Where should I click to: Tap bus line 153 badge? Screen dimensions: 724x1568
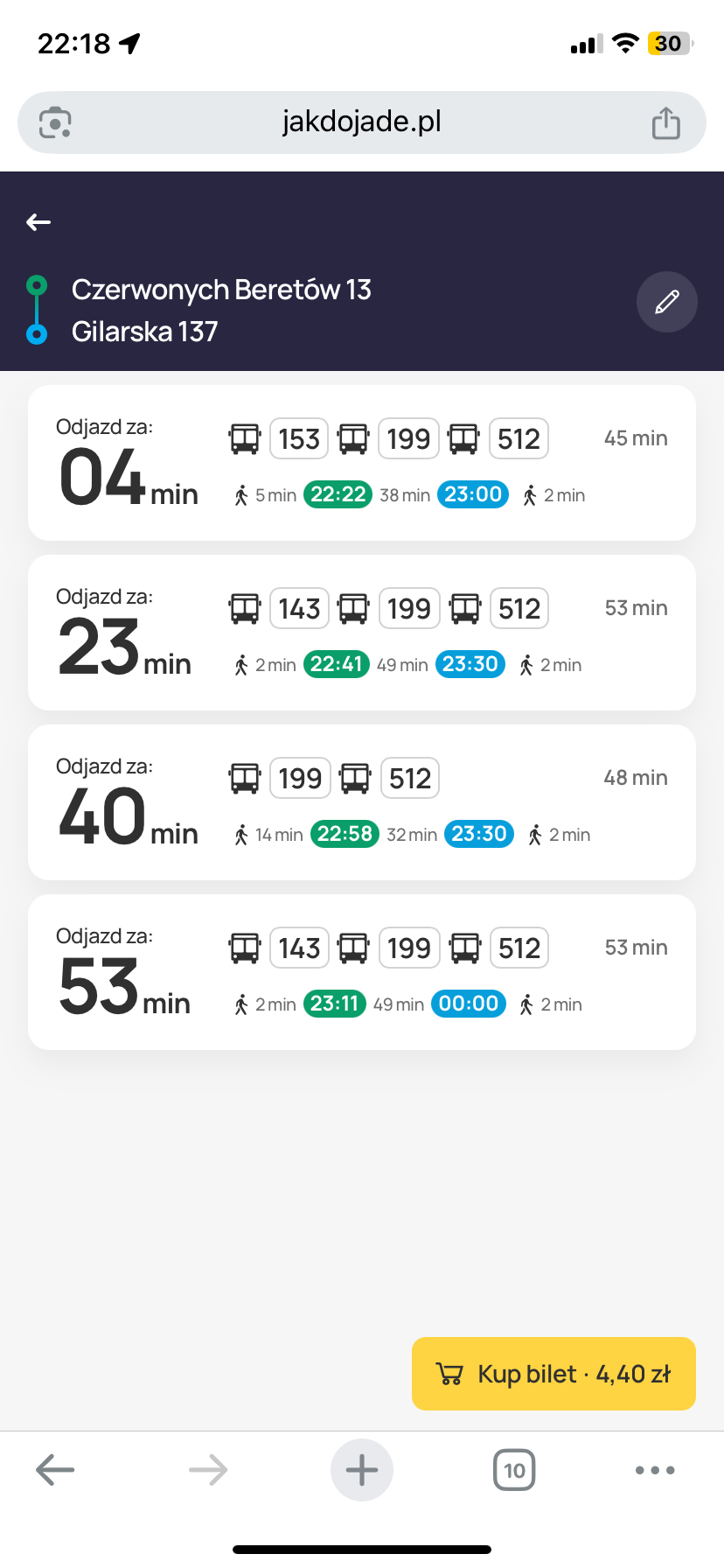pos(299,438)
